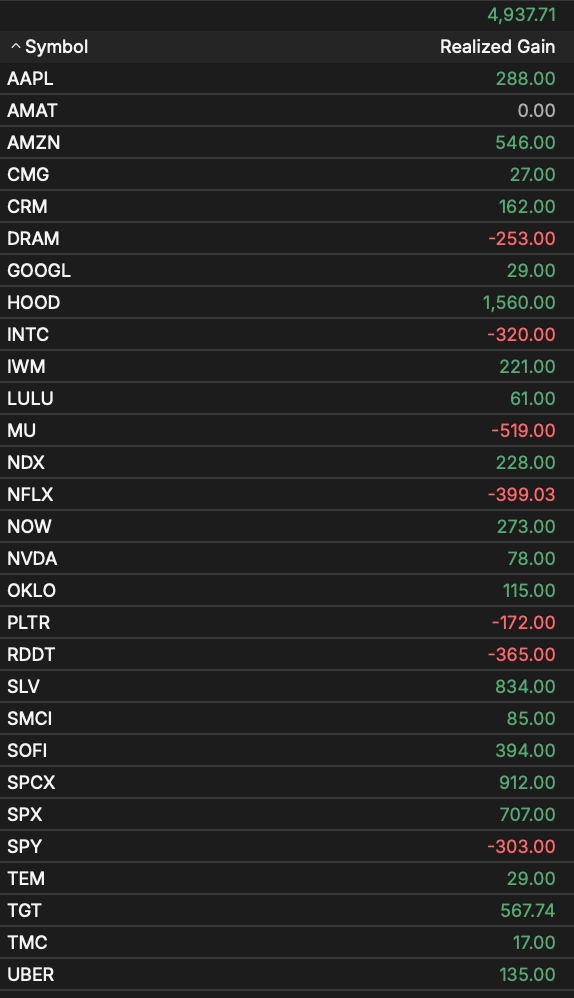Click the total realized gain 4,937.71
Screen dimensions: 574x998
(x=521, y=15)
